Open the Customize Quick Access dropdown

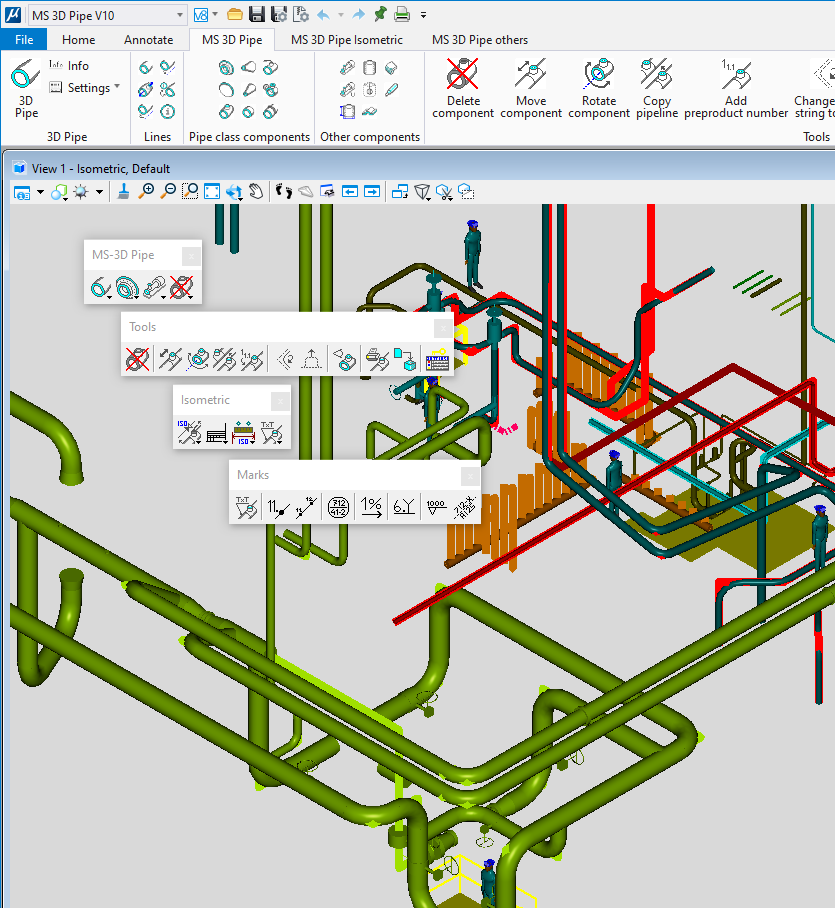click(423, 15)
